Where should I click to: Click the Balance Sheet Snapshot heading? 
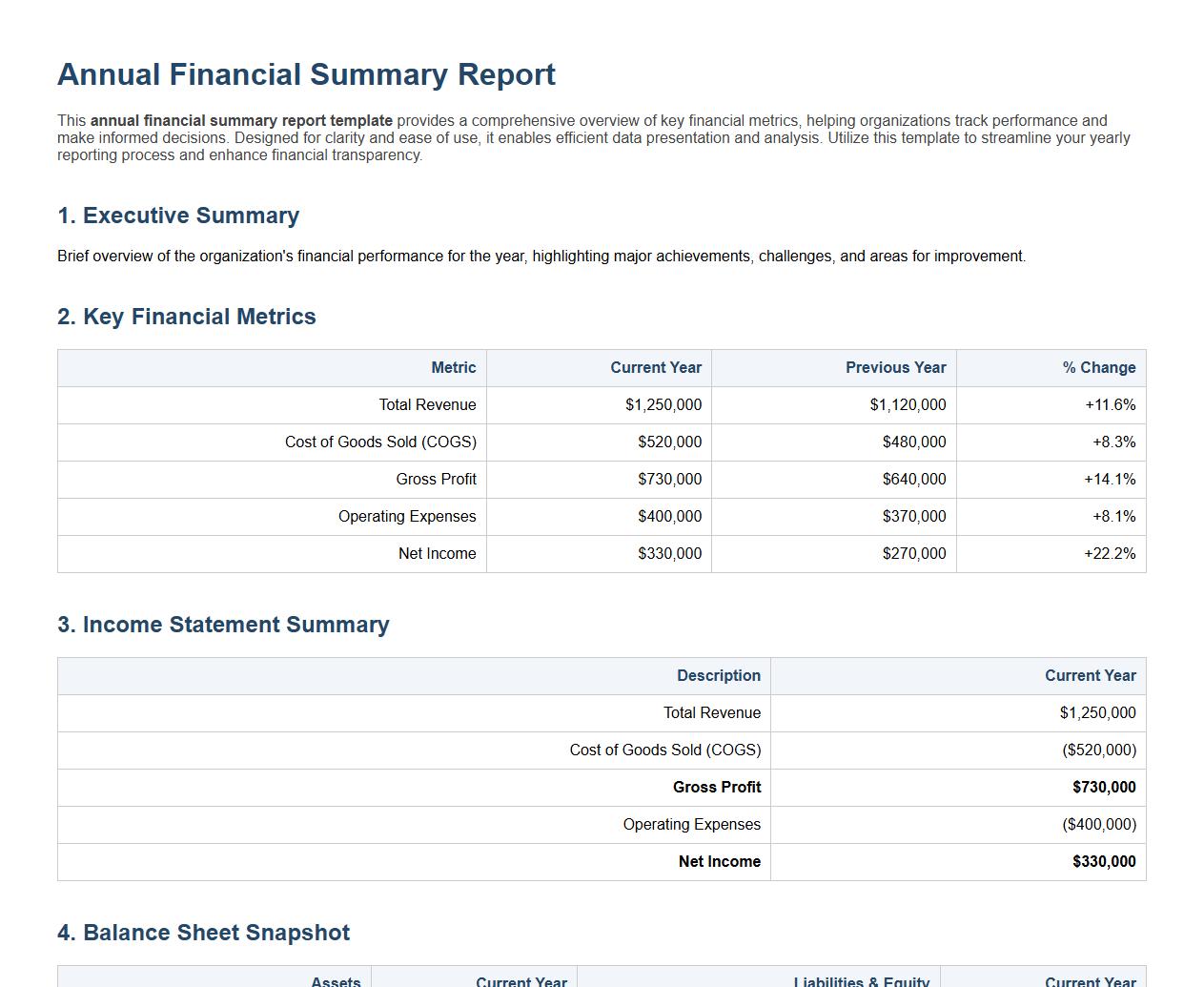203,933
